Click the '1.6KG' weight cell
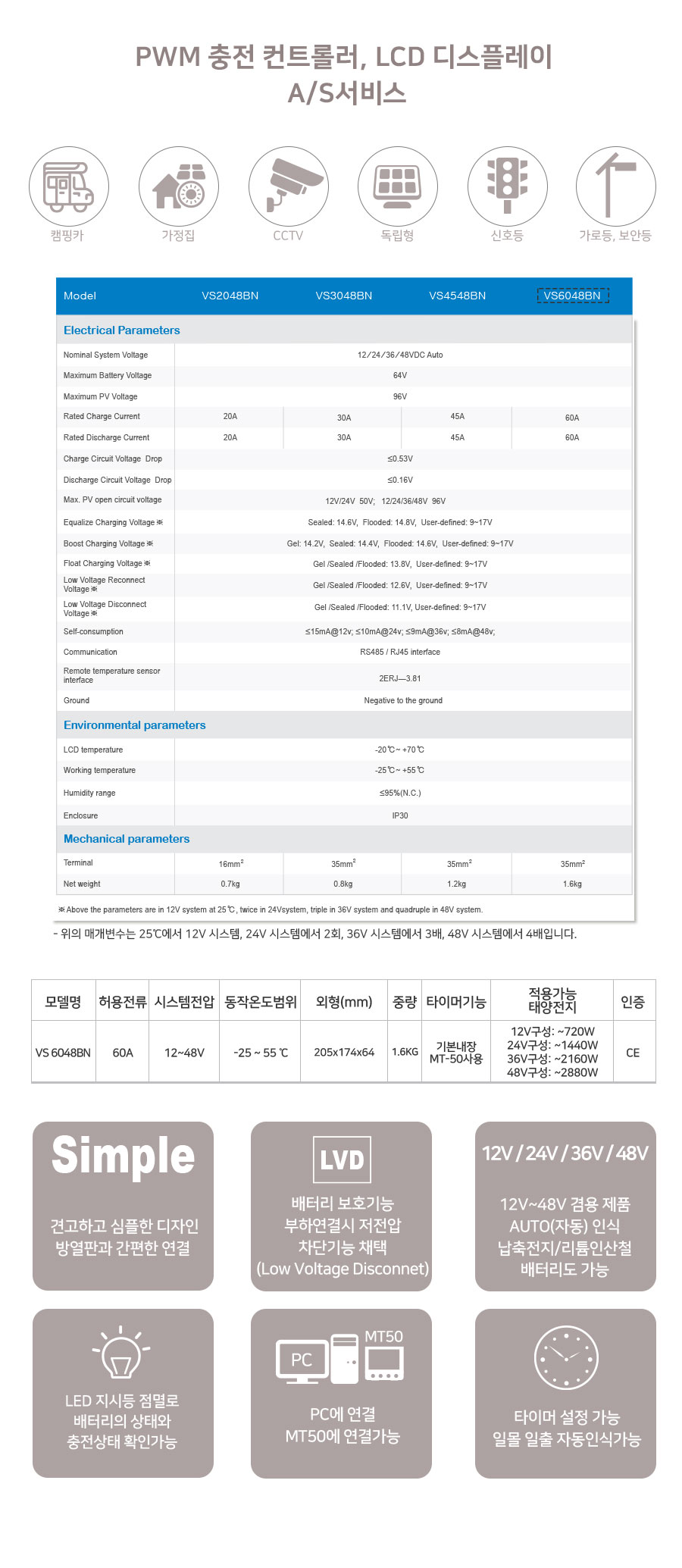The width and height of the screenshot is (682, 1568). (405, 1052)
